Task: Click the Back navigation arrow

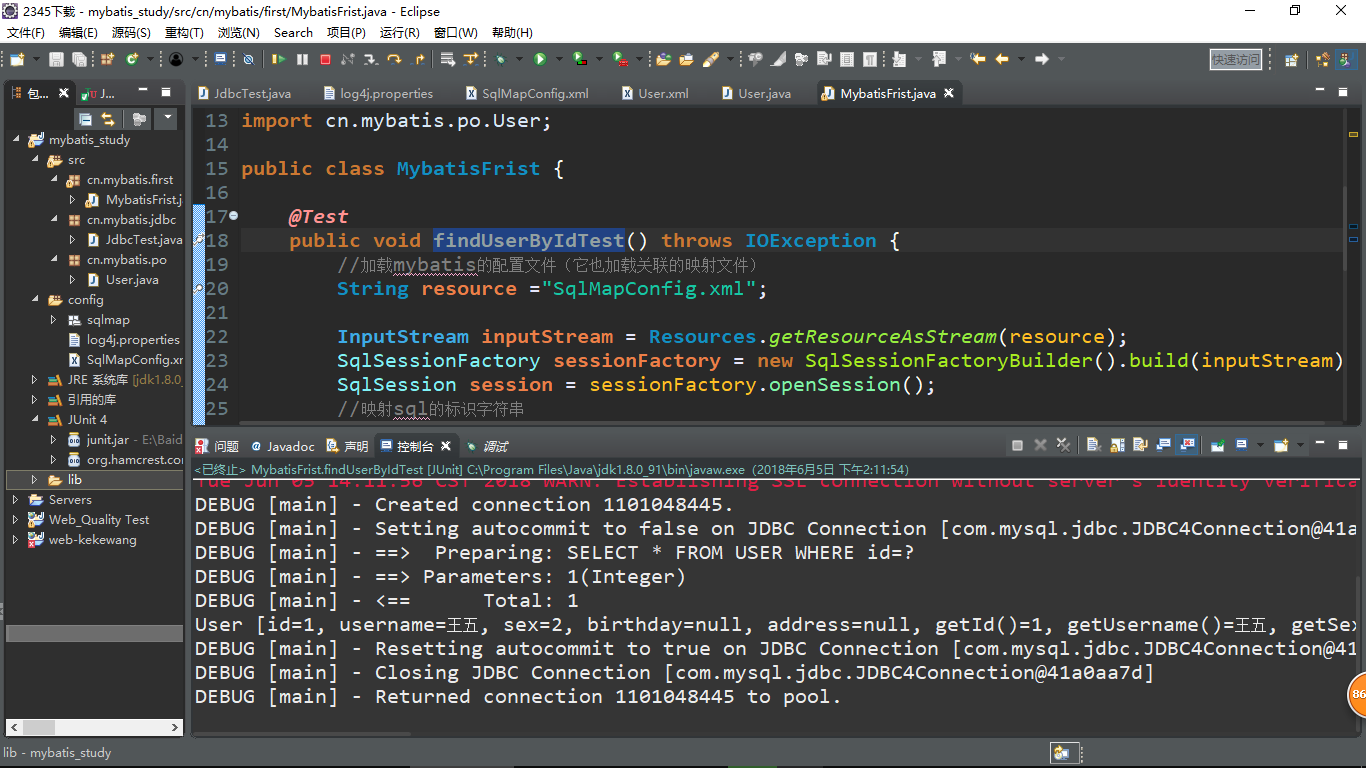Action: click(1001, 59)
